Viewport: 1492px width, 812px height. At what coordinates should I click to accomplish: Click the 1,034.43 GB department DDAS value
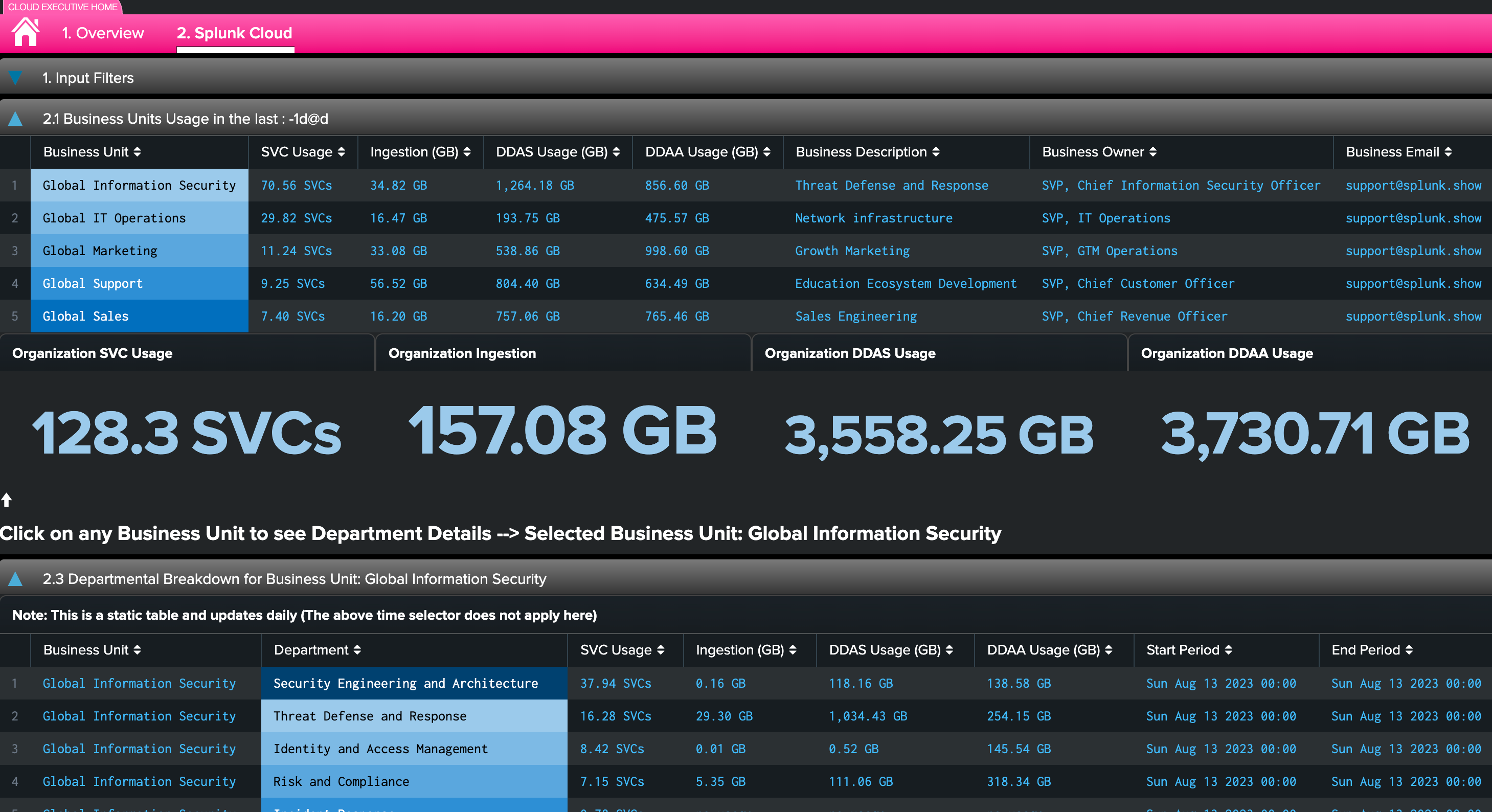click(x=868, y=716)
